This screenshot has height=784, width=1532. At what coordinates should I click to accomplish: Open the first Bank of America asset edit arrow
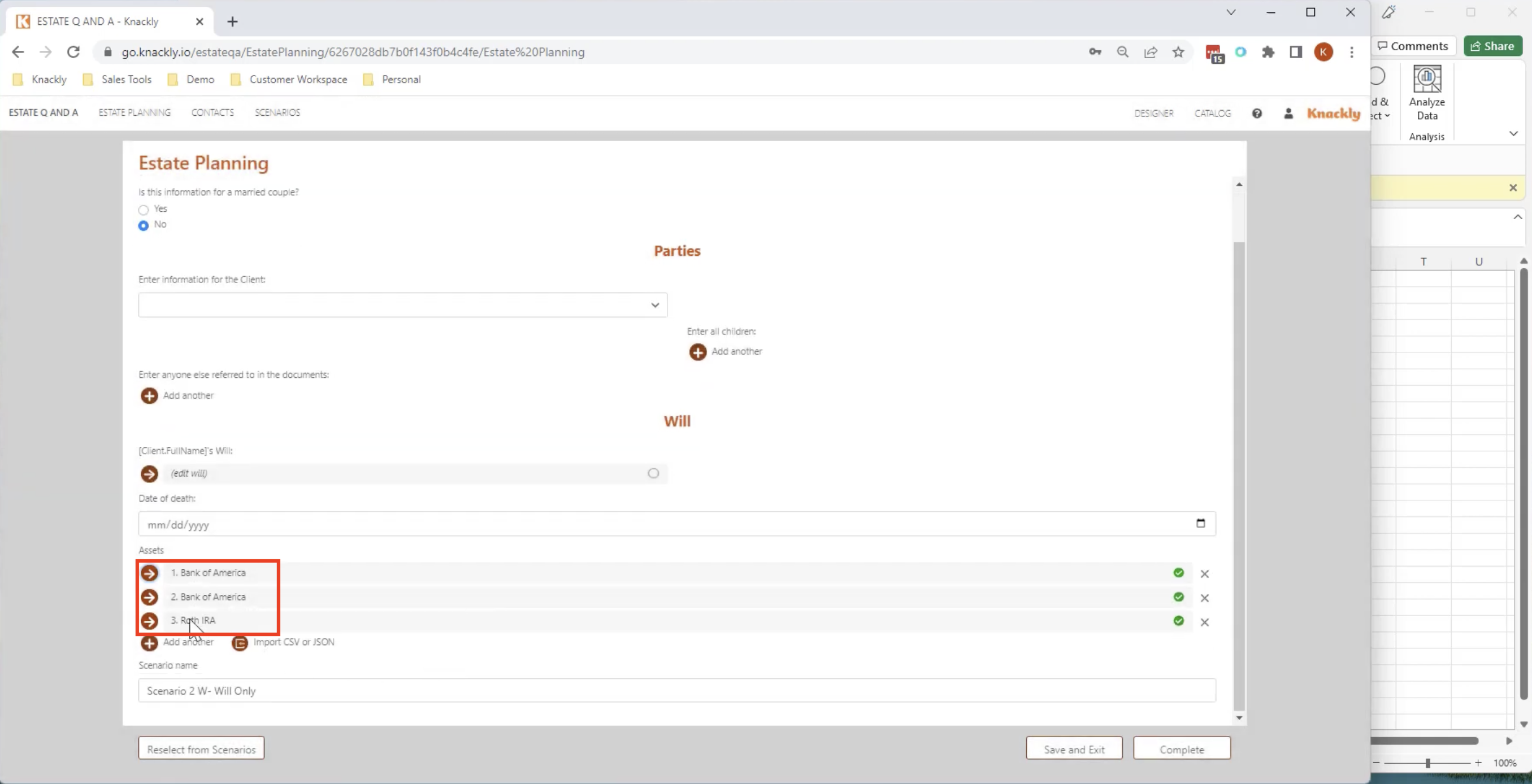click(x=149, y=573)
